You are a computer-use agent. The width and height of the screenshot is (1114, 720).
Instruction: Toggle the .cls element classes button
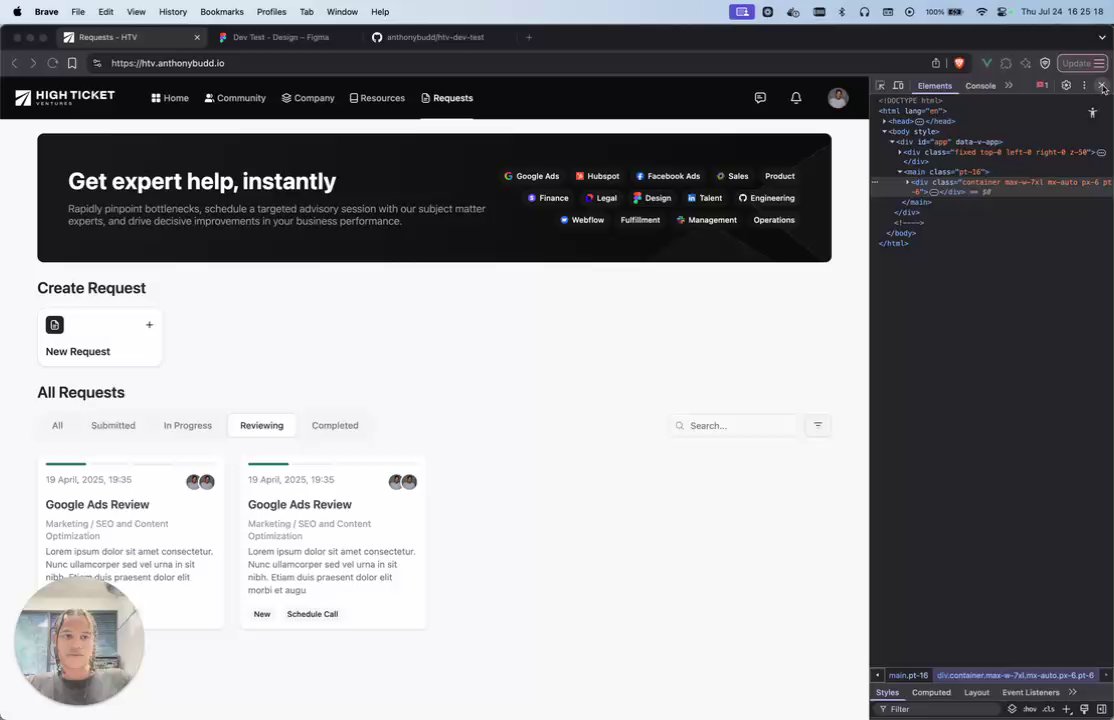point(1049,709)
